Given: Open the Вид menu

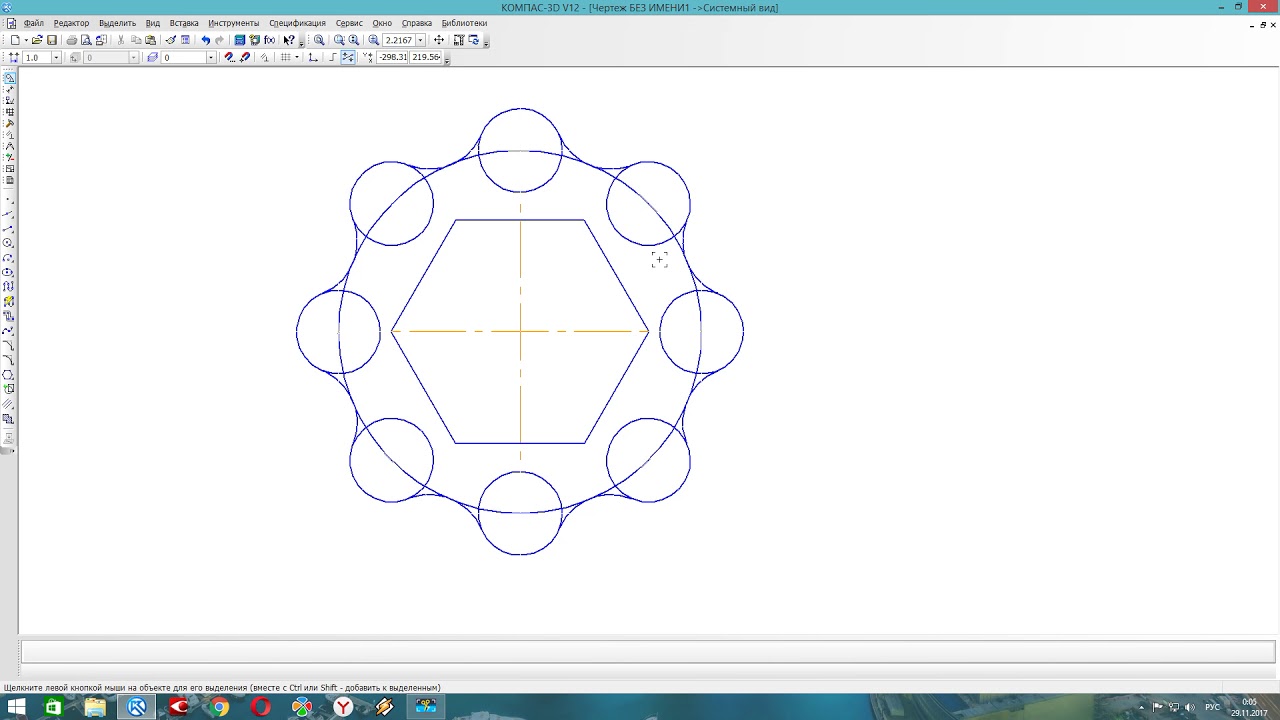Looking at the screenshot, I should click(x=152, y=22).
